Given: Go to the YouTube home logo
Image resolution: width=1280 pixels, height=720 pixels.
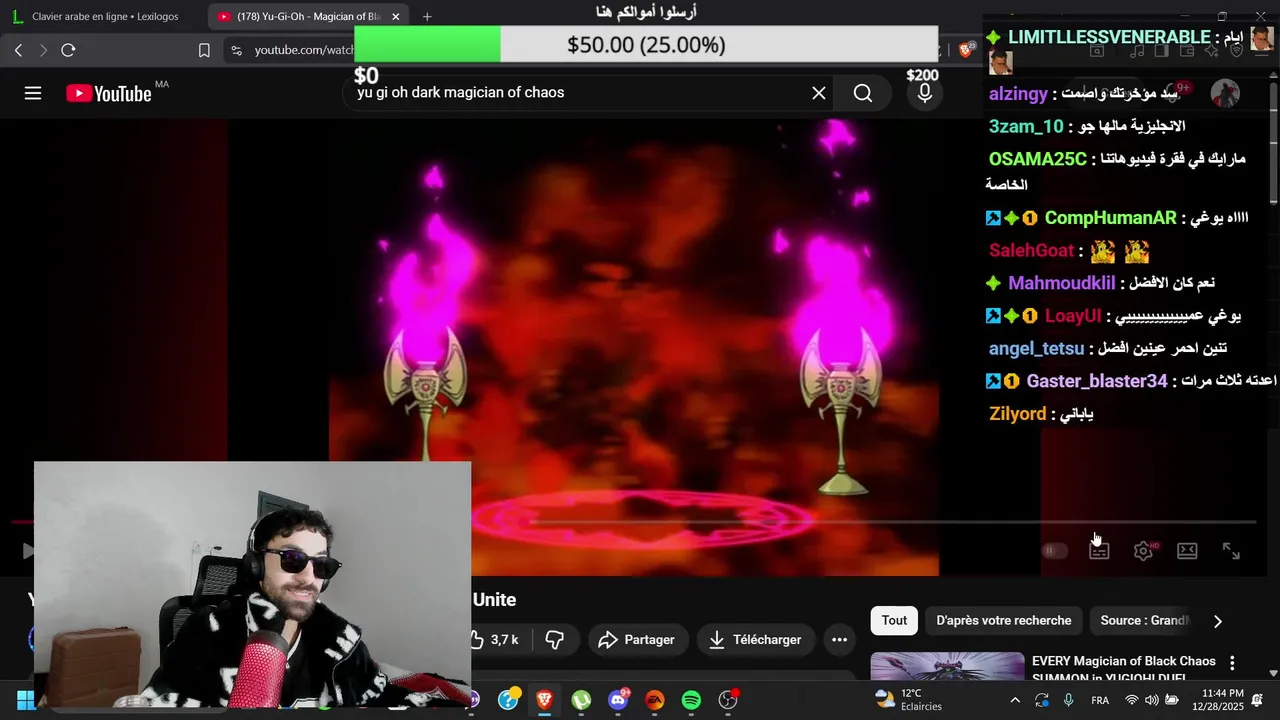Looking at the screenshot, I should coord(109,93).
